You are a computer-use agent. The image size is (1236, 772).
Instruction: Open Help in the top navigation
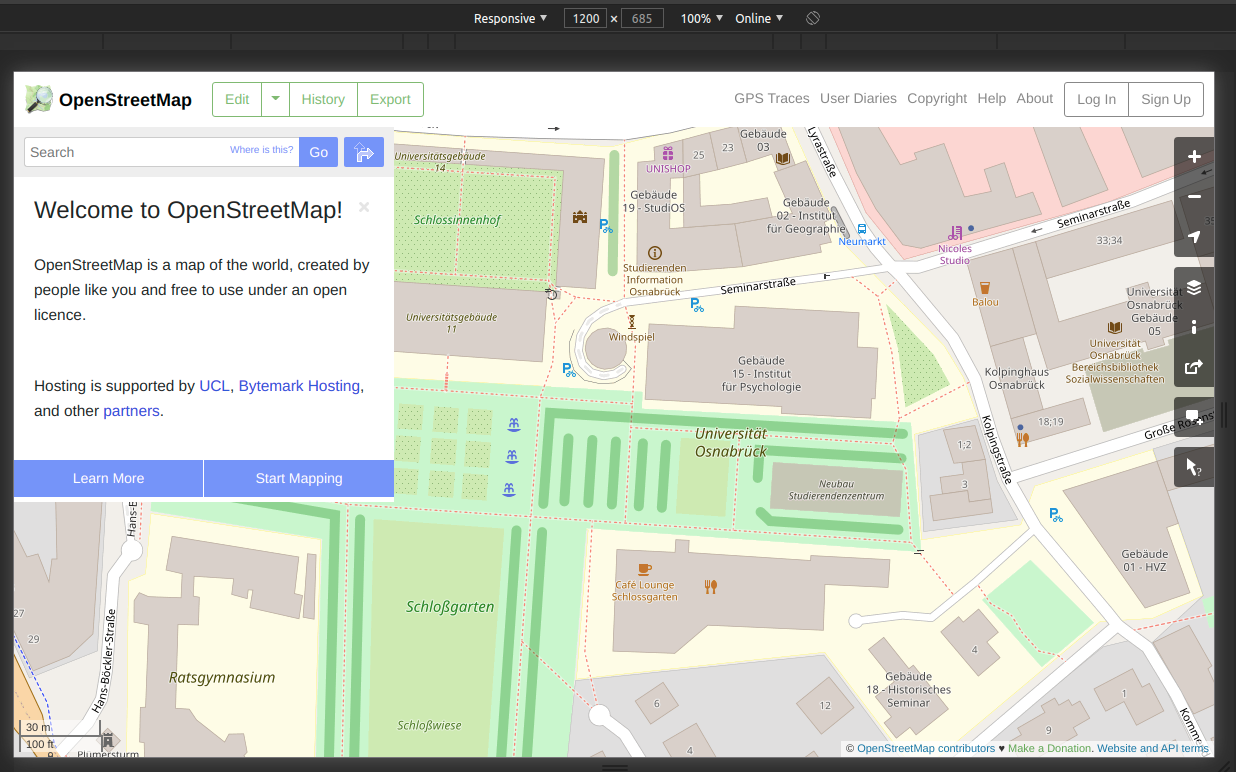coord(992,98)
